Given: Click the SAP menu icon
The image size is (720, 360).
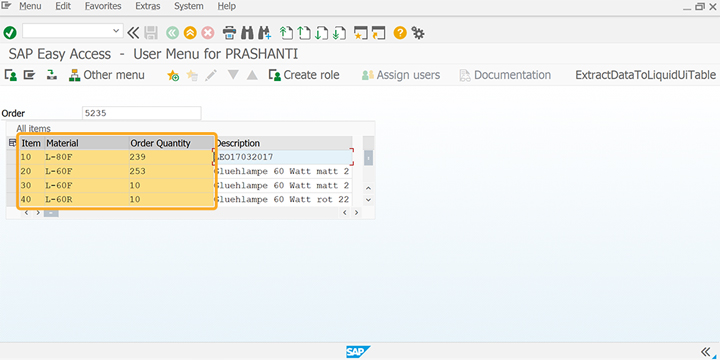Looking at the screenshot, I should point(29,75).
